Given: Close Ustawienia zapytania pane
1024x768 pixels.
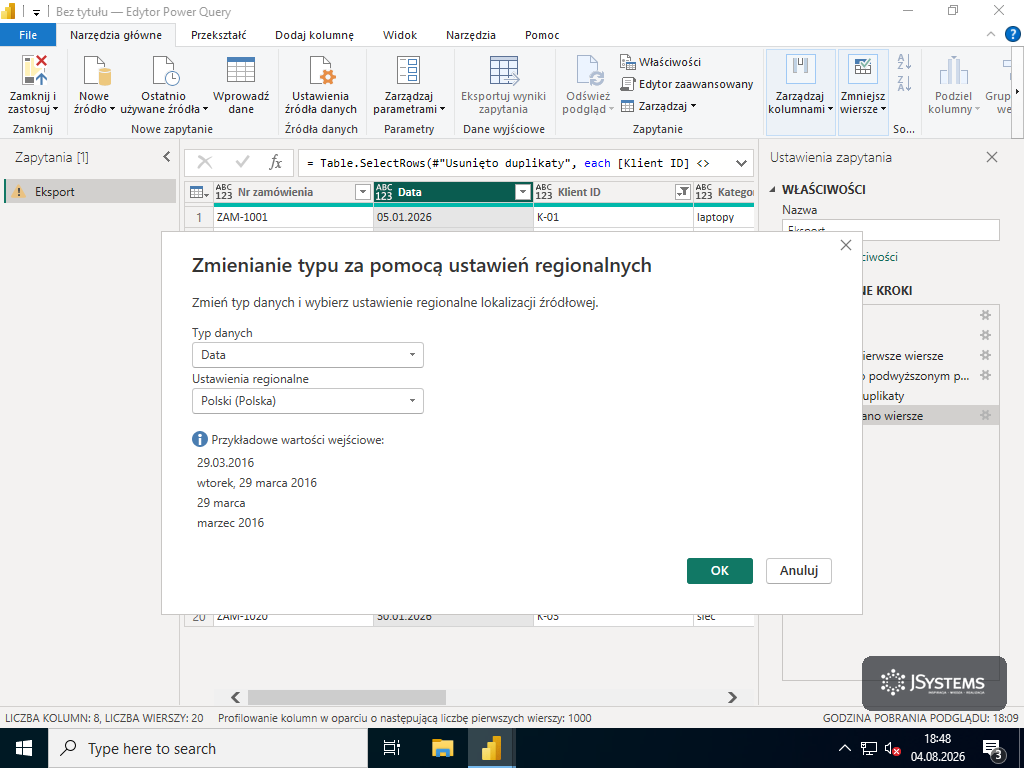Looking at the screenshot, I should (992, 157).
